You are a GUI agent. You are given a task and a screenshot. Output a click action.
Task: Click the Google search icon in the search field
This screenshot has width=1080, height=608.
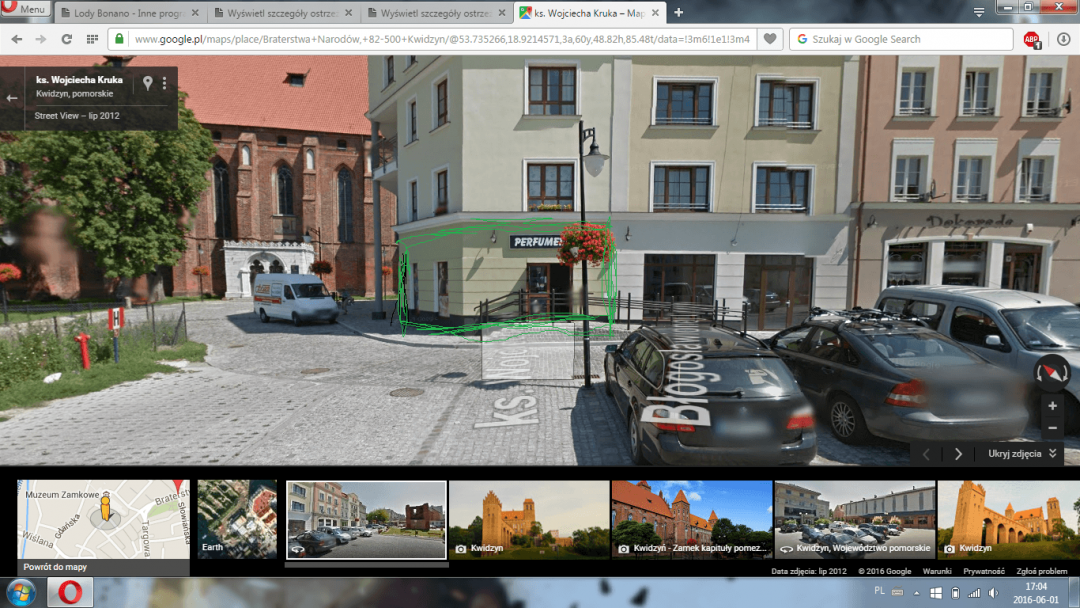[x=801, y=40]
